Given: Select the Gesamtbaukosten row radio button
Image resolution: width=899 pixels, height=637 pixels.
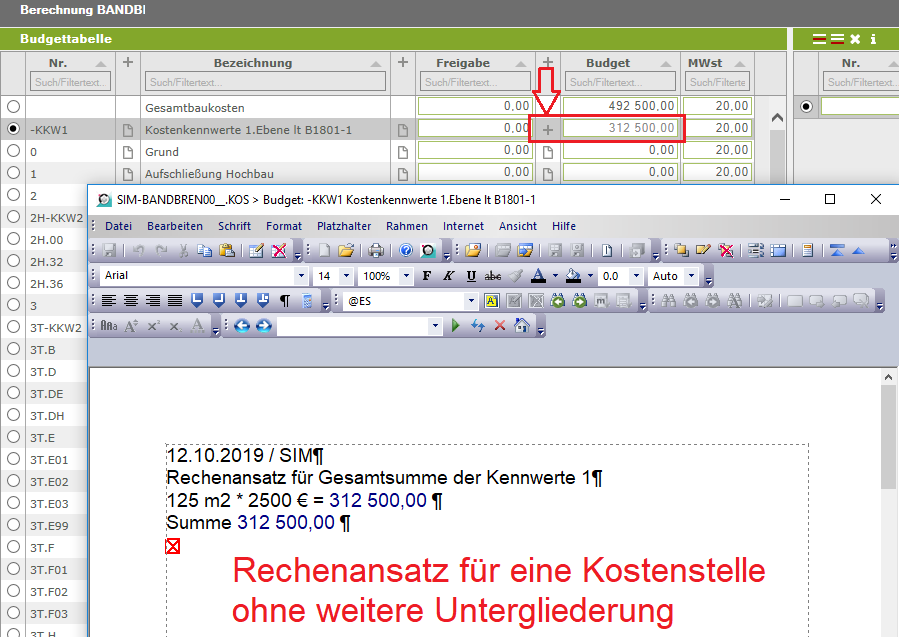Looking at the screenshot, I should click(13, 106).
